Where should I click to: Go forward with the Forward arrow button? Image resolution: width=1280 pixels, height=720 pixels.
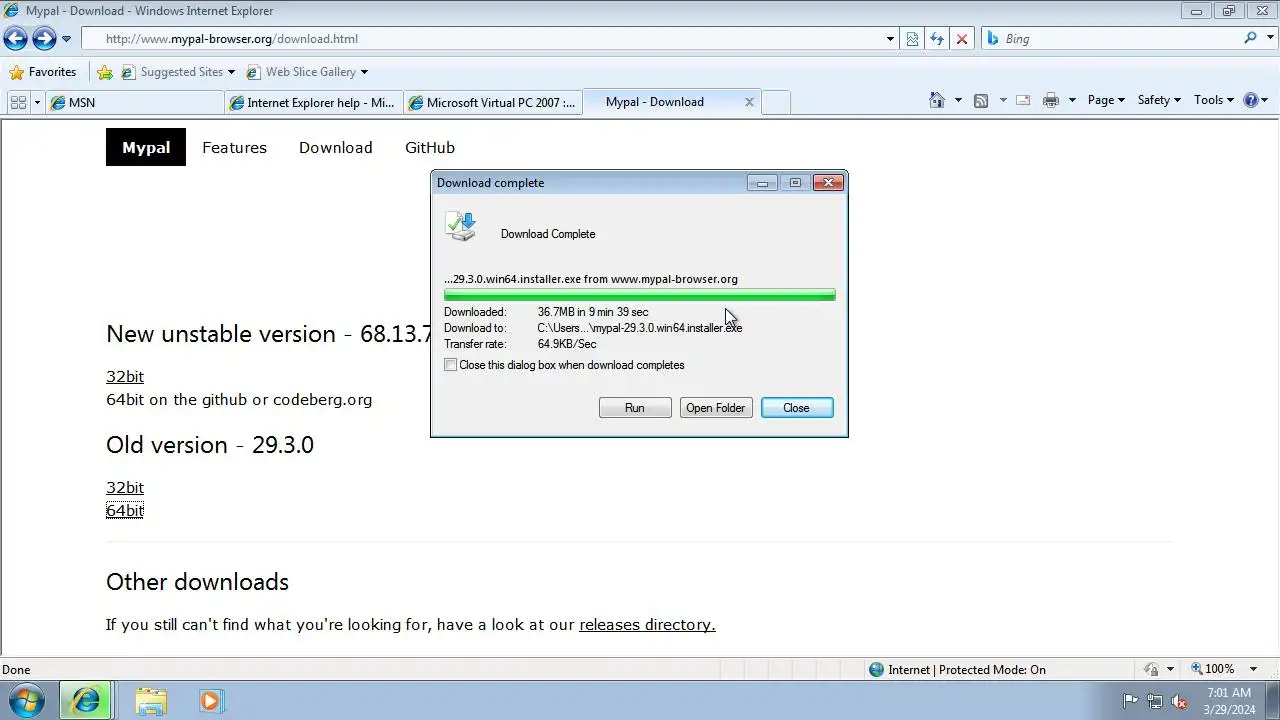click(x=44, y=38)
